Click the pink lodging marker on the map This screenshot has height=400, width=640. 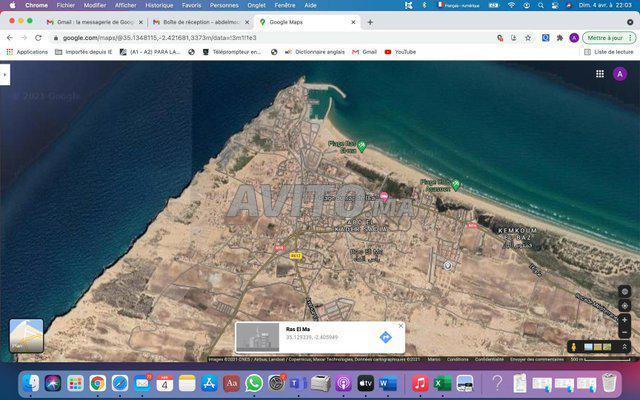click(x=384, y=197)
